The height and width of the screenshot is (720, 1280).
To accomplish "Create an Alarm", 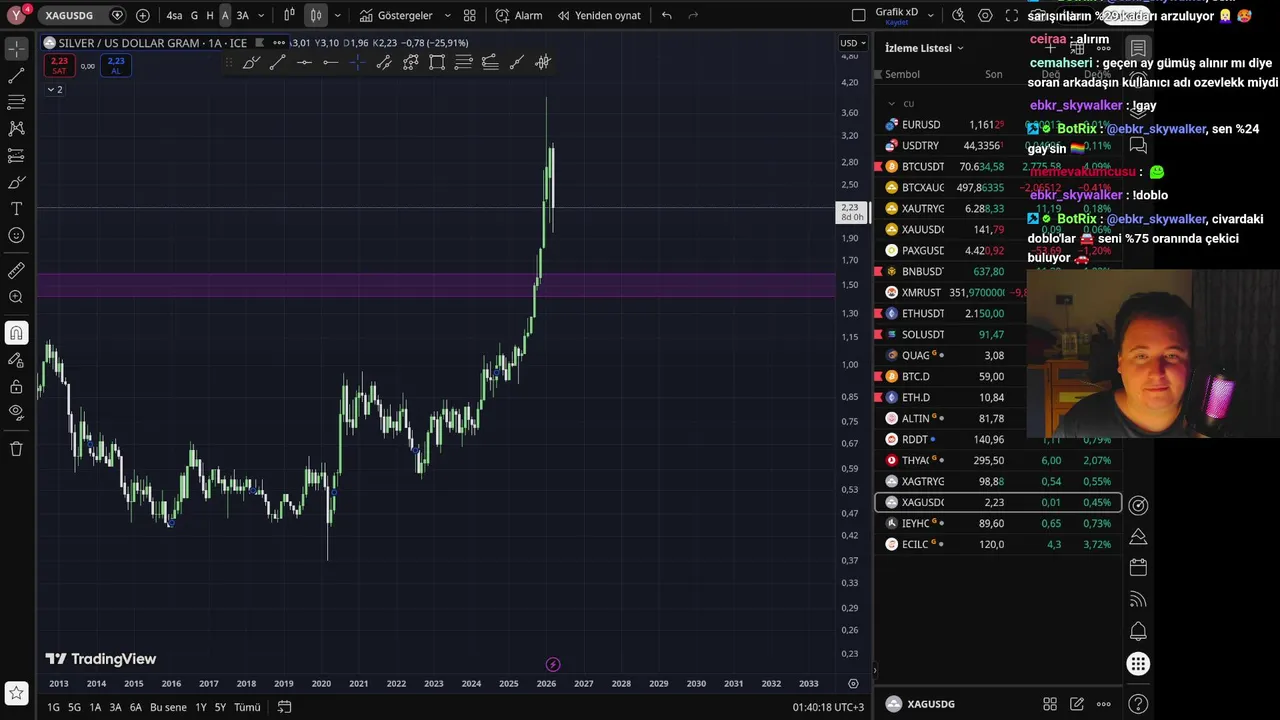I will (519, 15).
